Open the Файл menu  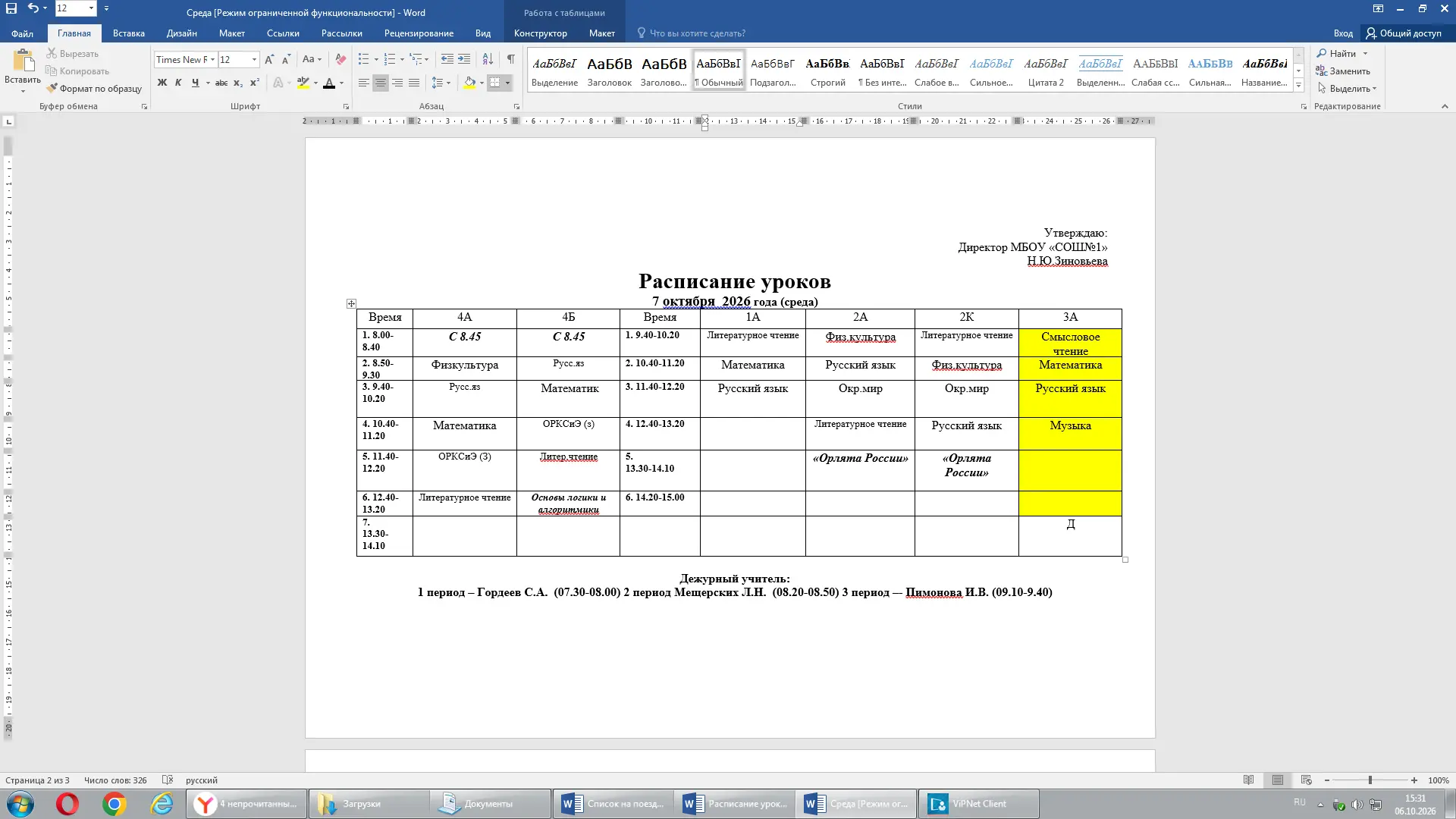tap(22, 33)
